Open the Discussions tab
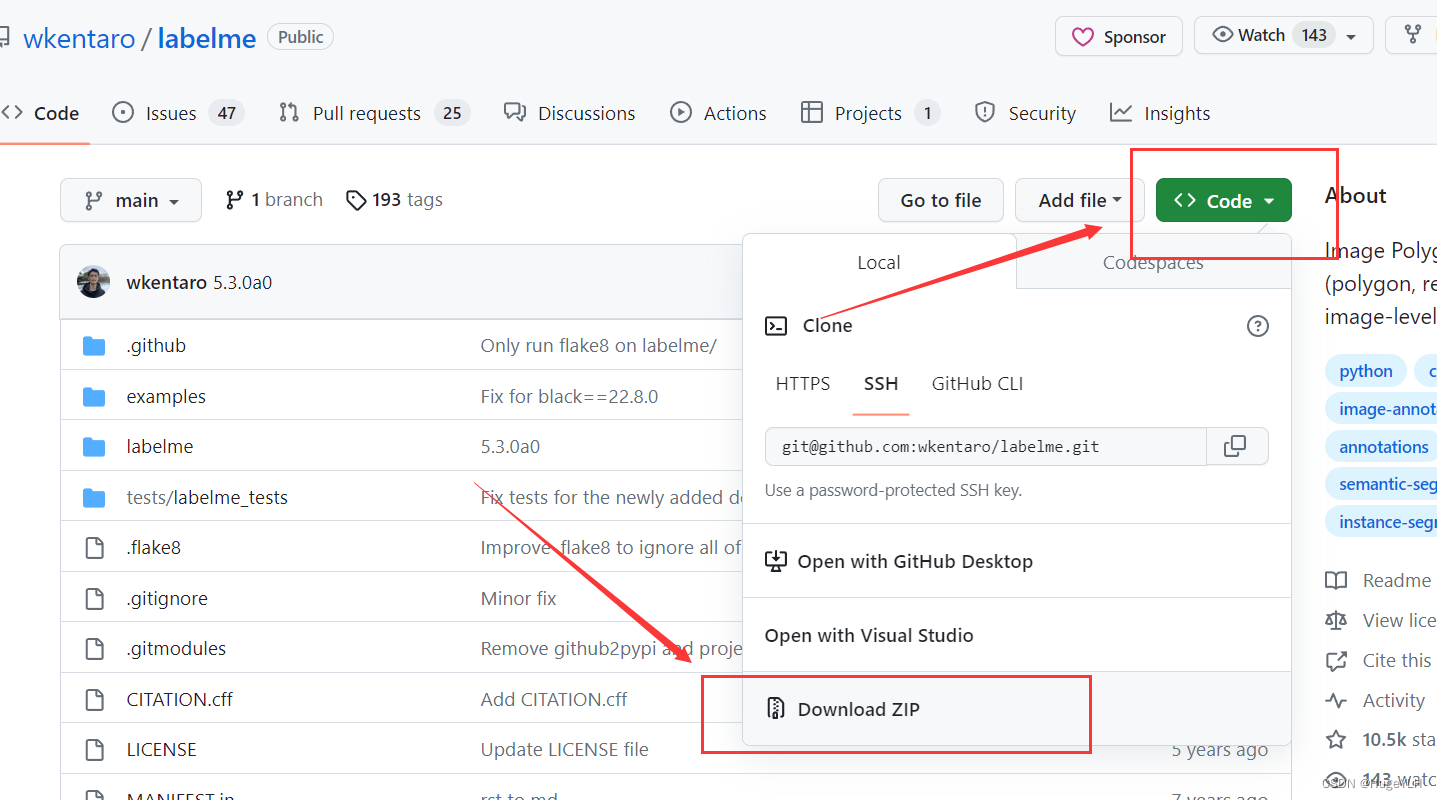 click(569, 113)
